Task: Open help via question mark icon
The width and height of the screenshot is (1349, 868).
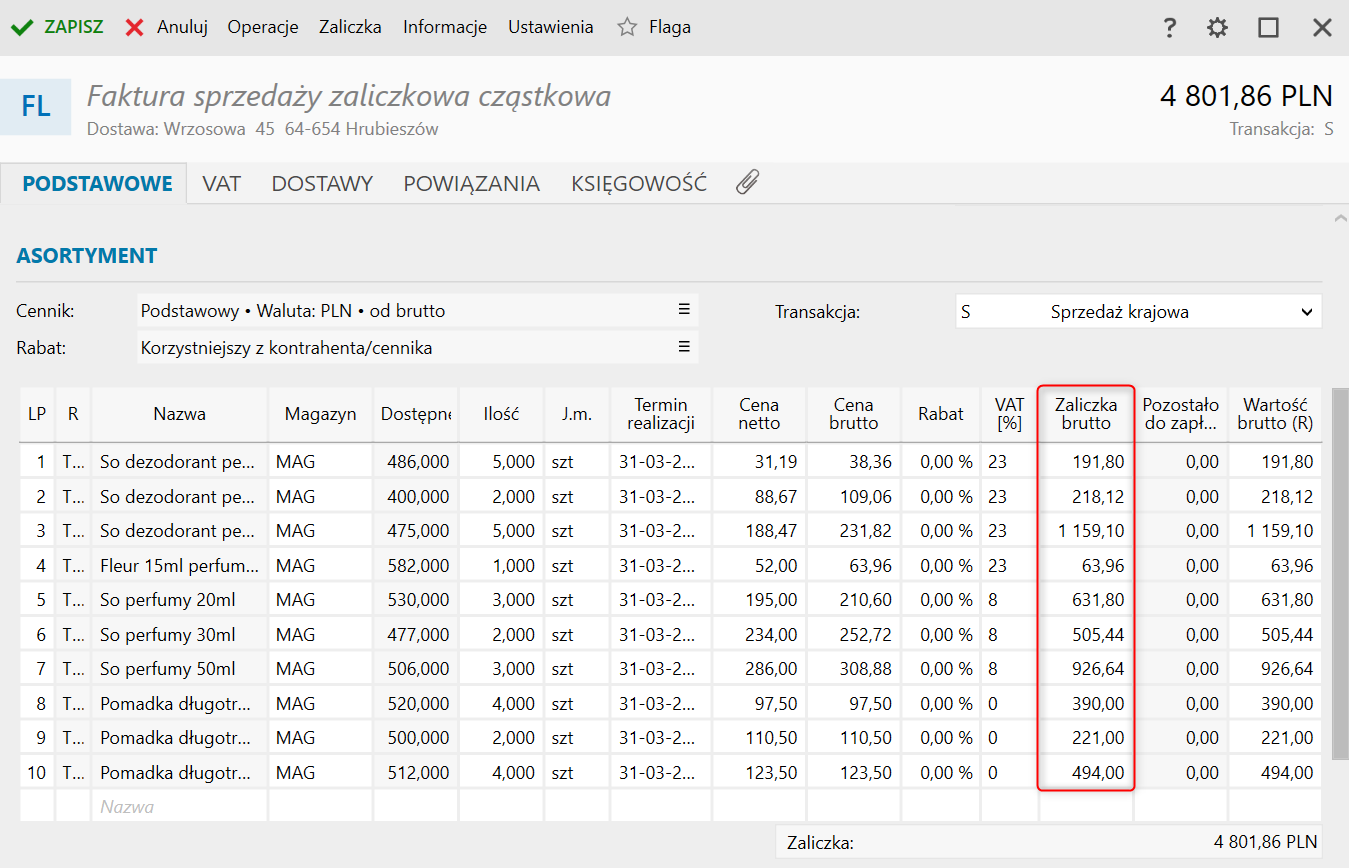Action: tap(1169, 28)
